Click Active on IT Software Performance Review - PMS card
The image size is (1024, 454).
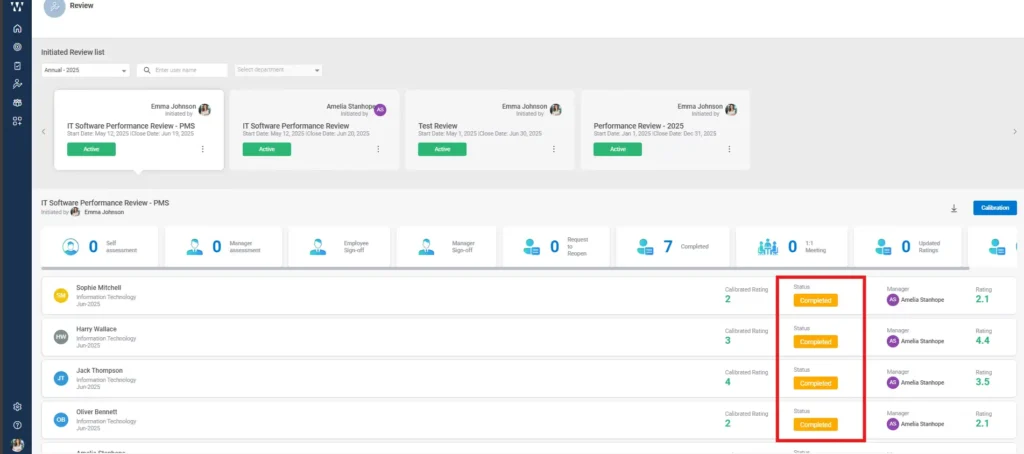point(91,150)
